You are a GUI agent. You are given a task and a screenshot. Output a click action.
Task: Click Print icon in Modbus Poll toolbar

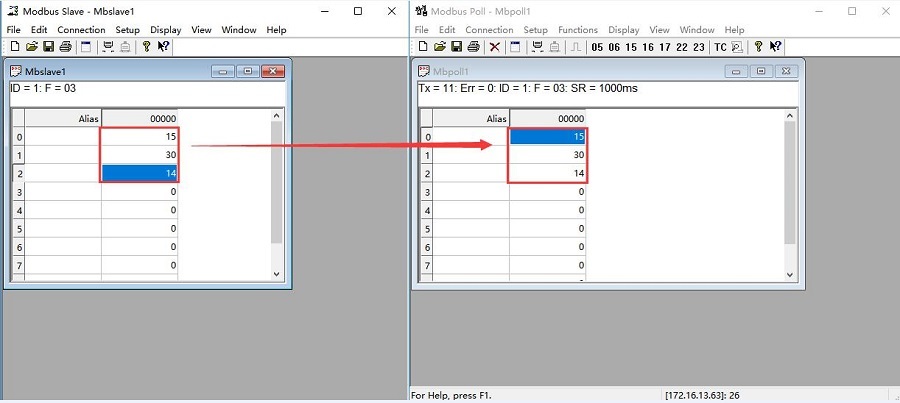pos(474,46)
